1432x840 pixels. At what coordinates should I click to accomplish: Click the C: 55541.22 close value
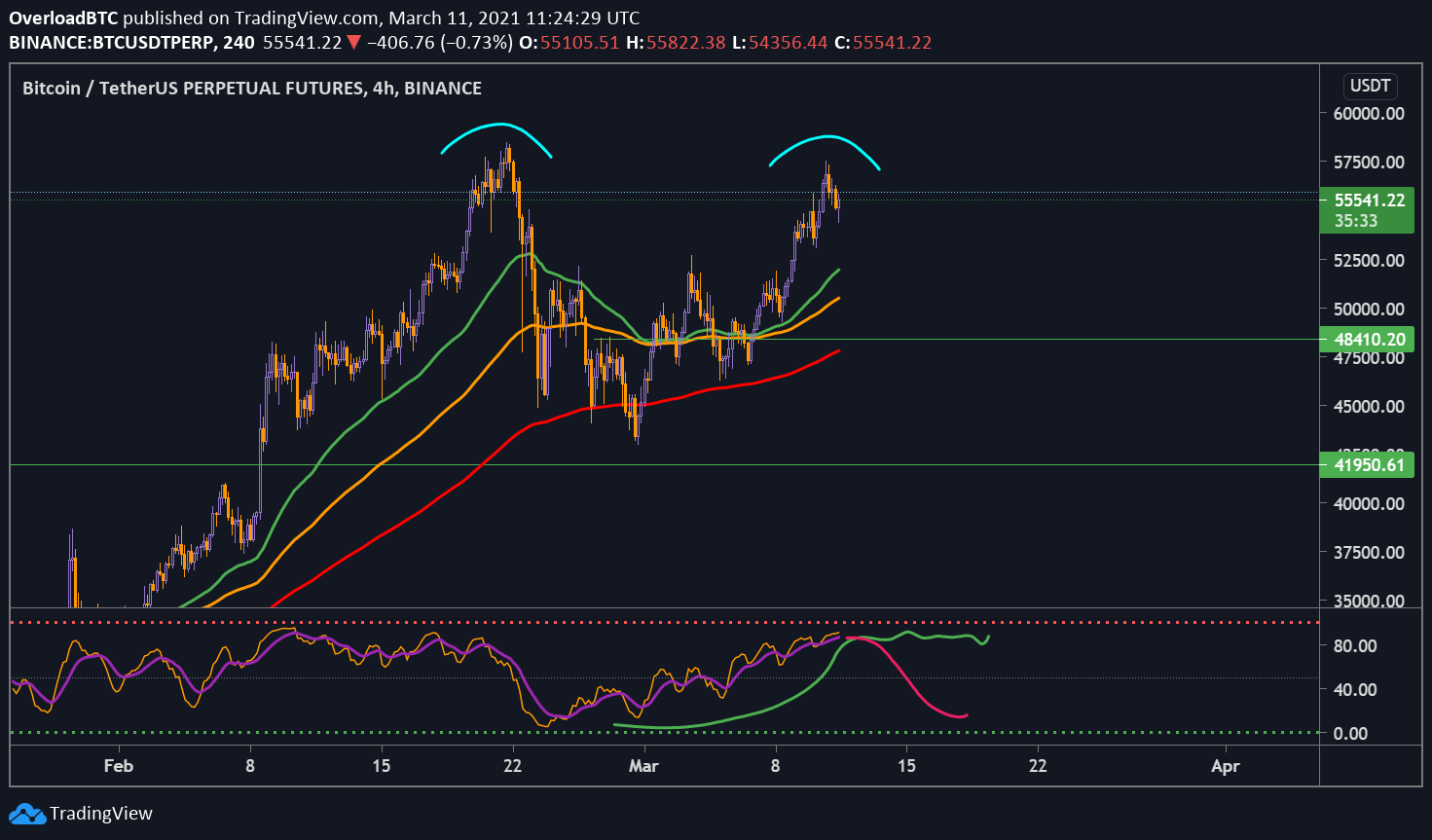[x=884, y=43]
